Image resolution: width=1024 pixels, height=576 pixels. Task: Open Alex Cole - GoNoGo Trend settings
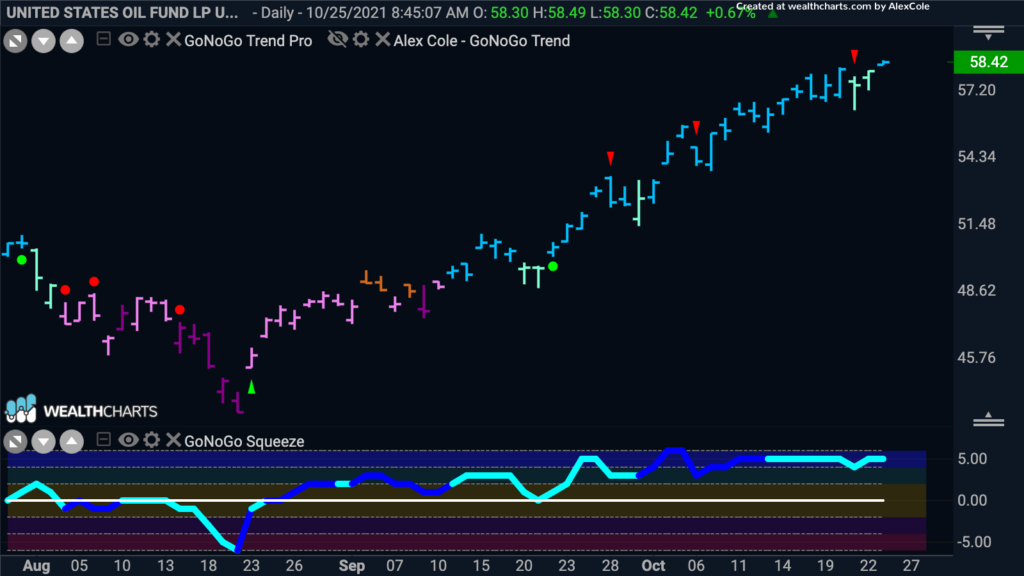360,40
